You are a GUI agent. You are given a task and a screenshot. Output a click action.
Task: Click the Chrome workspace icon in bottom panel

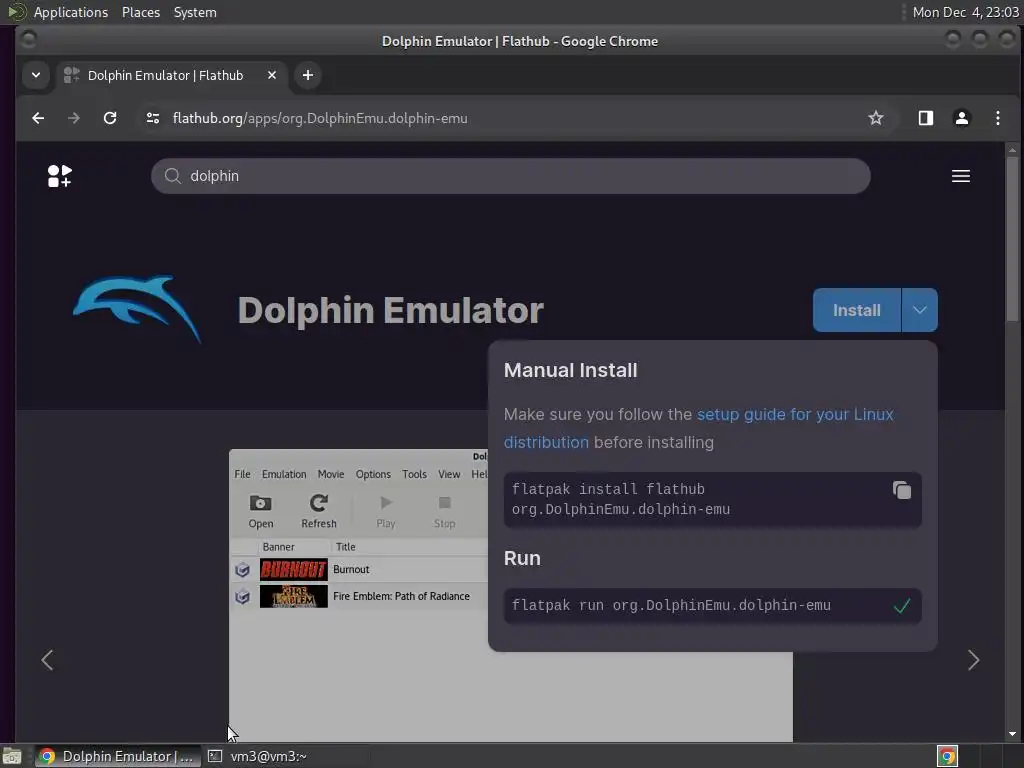click(x=947, y=756)
